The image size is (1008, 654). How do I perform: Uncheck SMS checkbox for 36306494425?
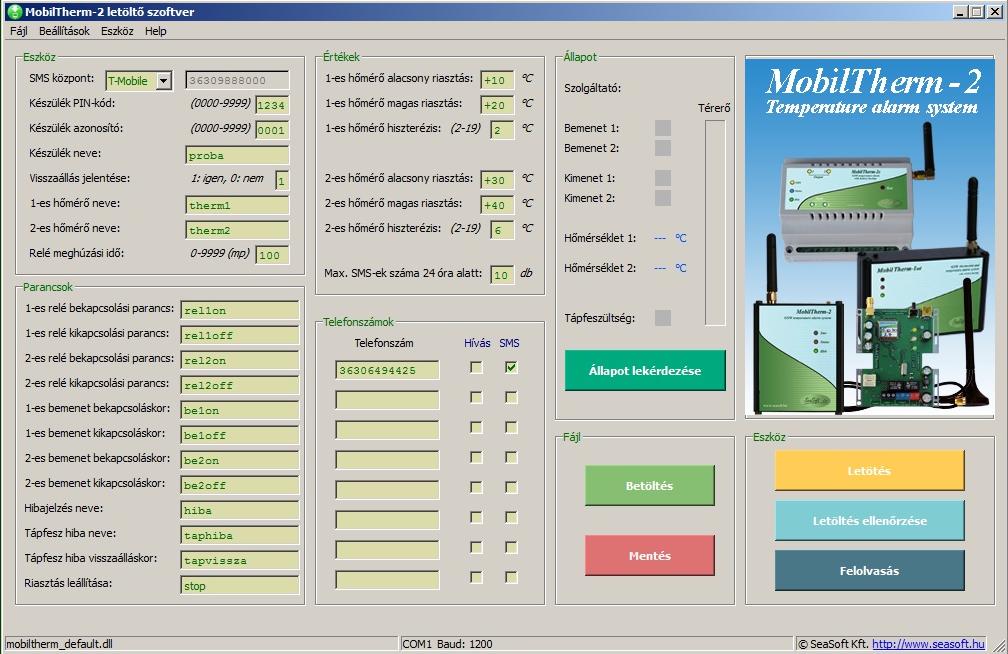pyautogui.click(x=511, y=367)
